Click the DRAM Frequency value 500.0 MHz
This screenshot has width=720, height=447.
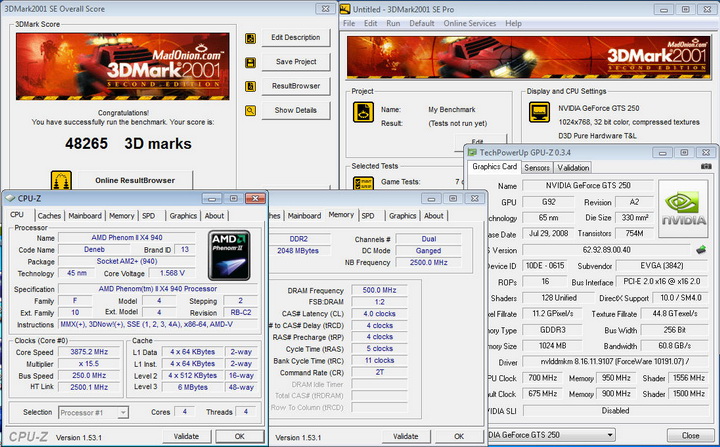coord(379,290)
